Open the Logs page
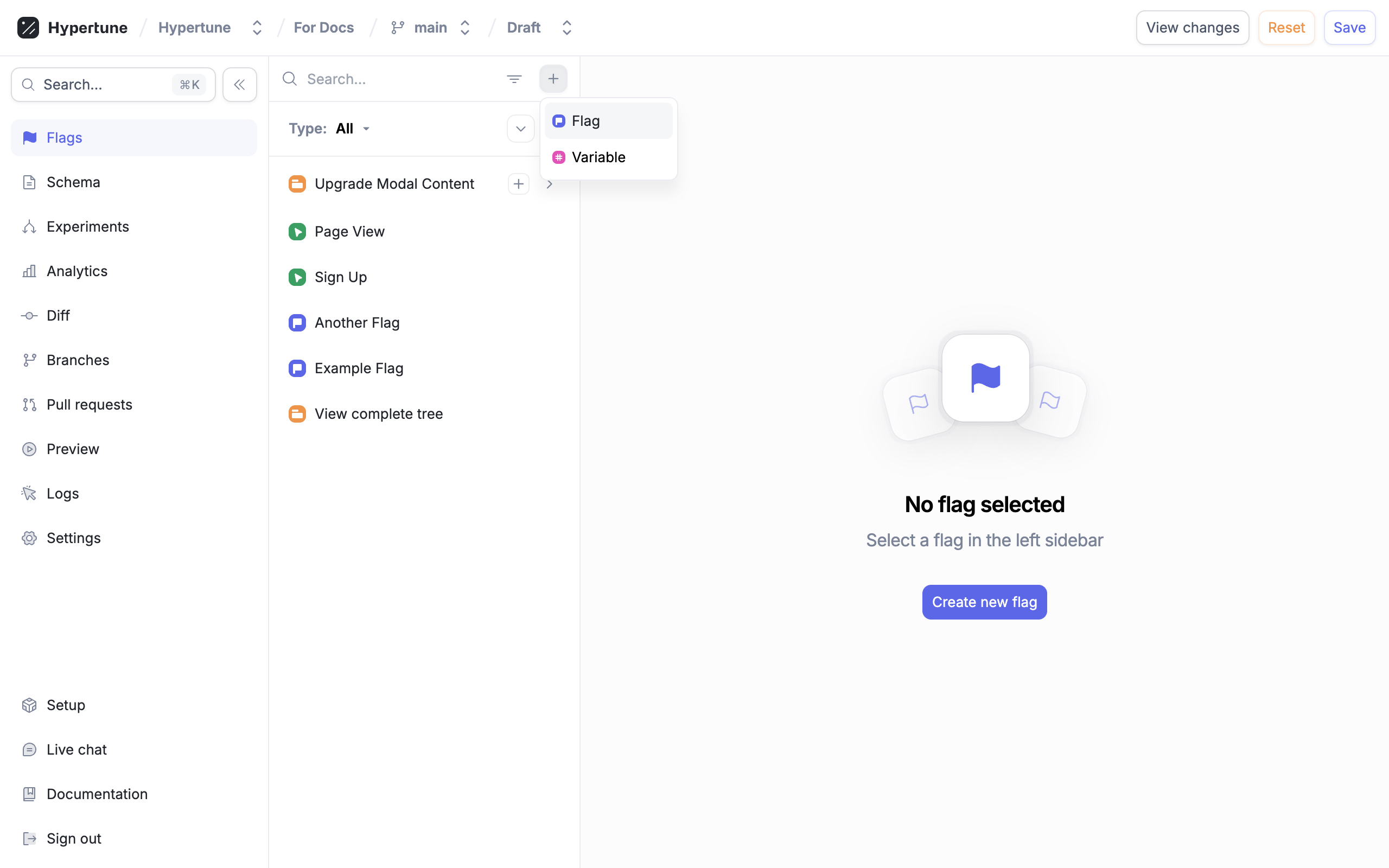1389x868 pixels. click(x=62, y=494)
